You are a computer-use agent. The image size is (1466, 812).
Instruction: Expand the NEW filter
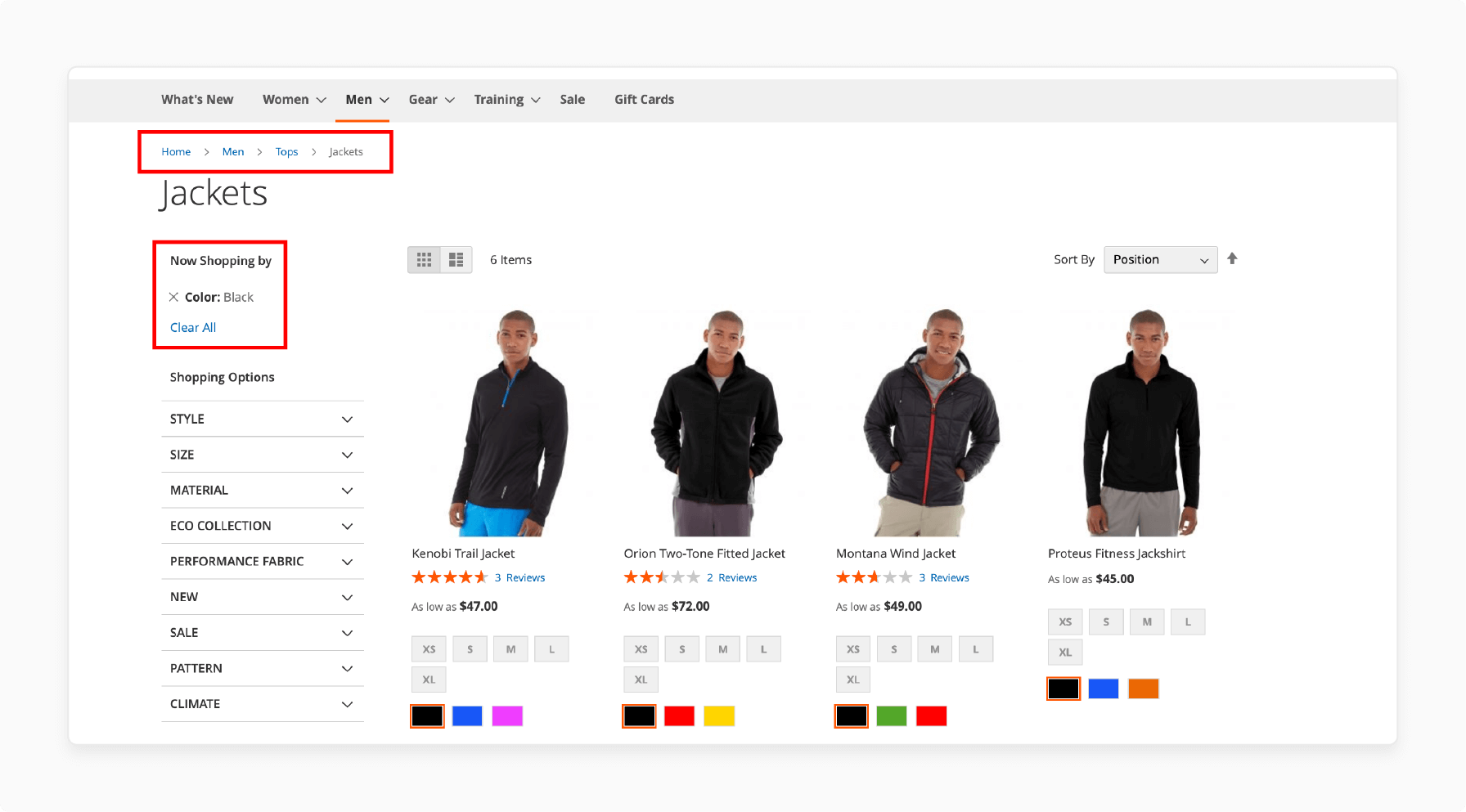click(263, 597)
